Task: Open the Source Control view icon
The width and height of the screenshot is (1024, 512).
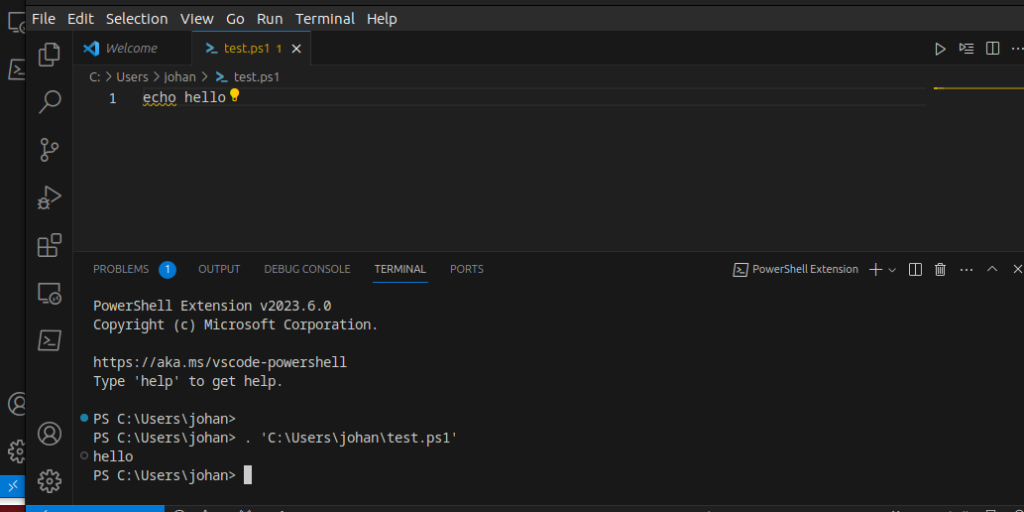Action: pyautogui.click(x=50, y=150)
